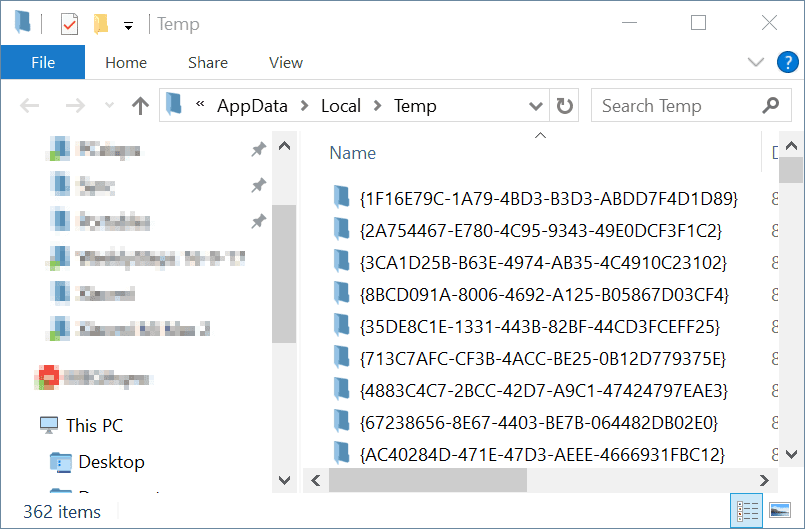Click the magnifier search icon
The height and width of the screenshot is (529, 805).
pos(770,106)
